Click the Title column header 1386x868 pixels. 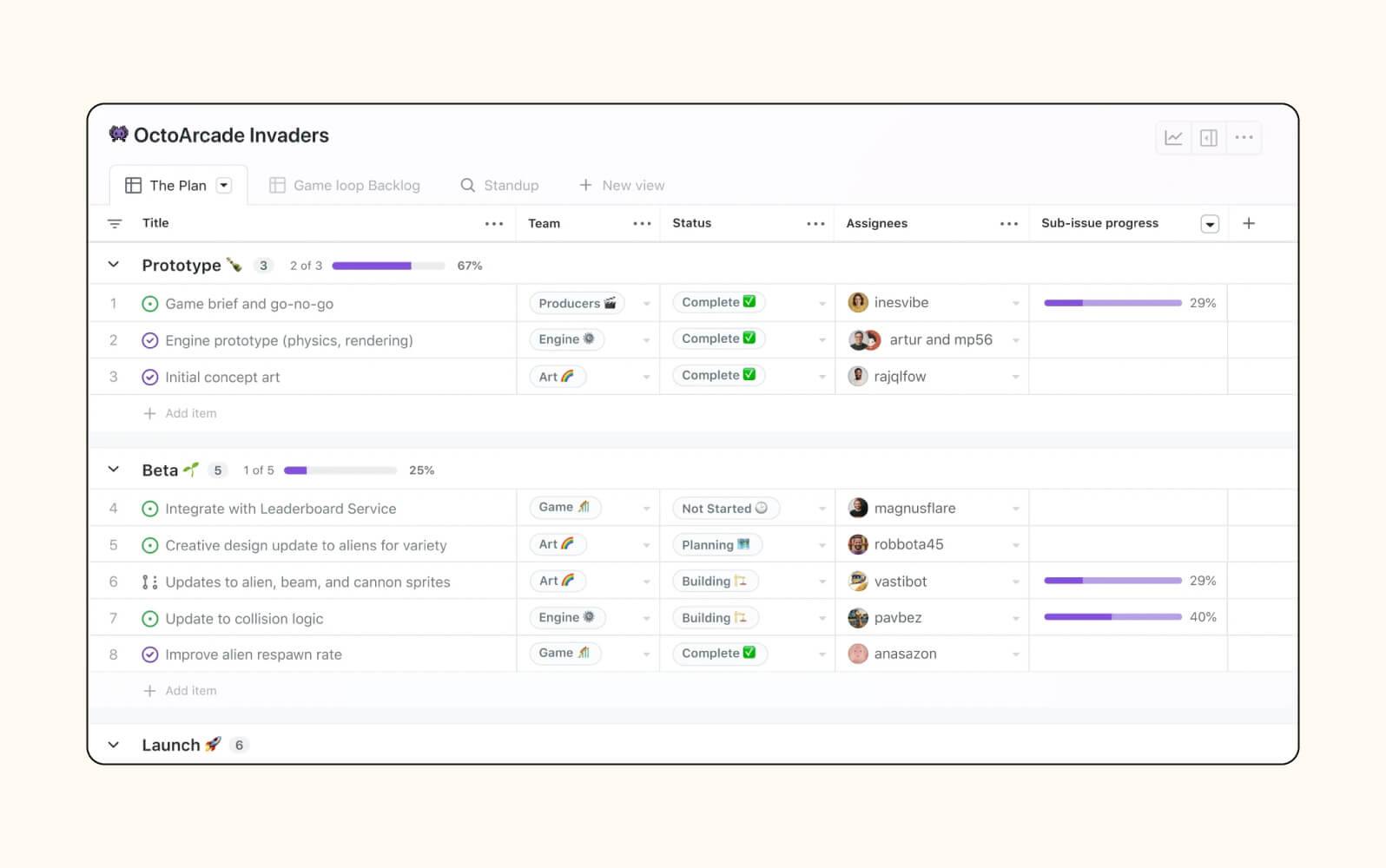[x=155, y=223]
